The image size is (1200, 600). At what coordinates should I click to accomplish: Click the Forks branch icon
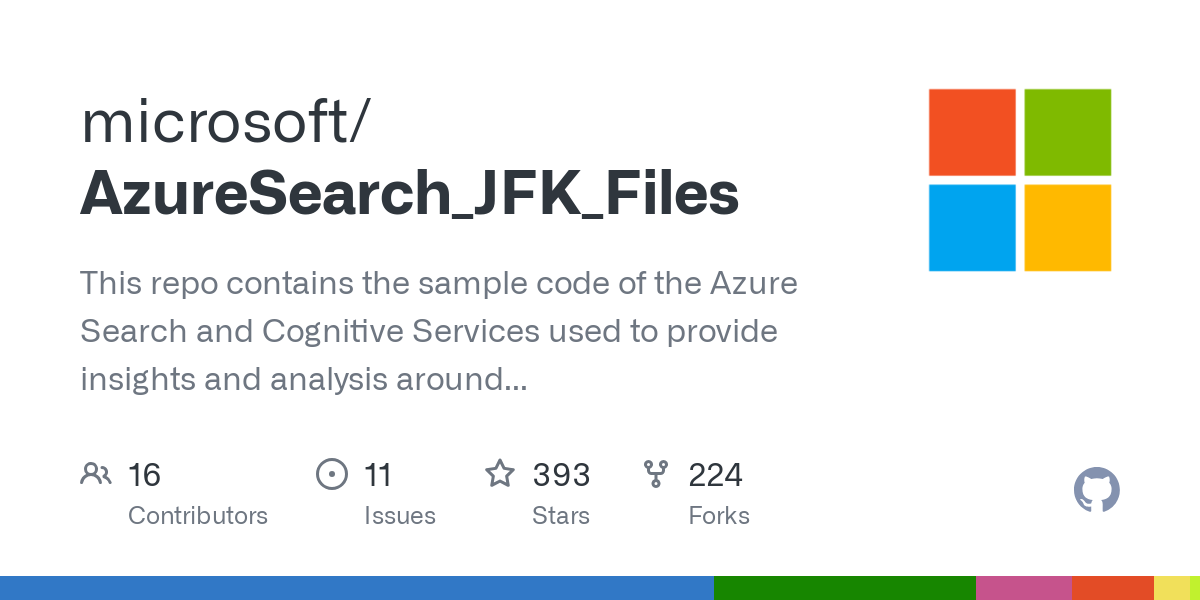[x=656, y=474]
